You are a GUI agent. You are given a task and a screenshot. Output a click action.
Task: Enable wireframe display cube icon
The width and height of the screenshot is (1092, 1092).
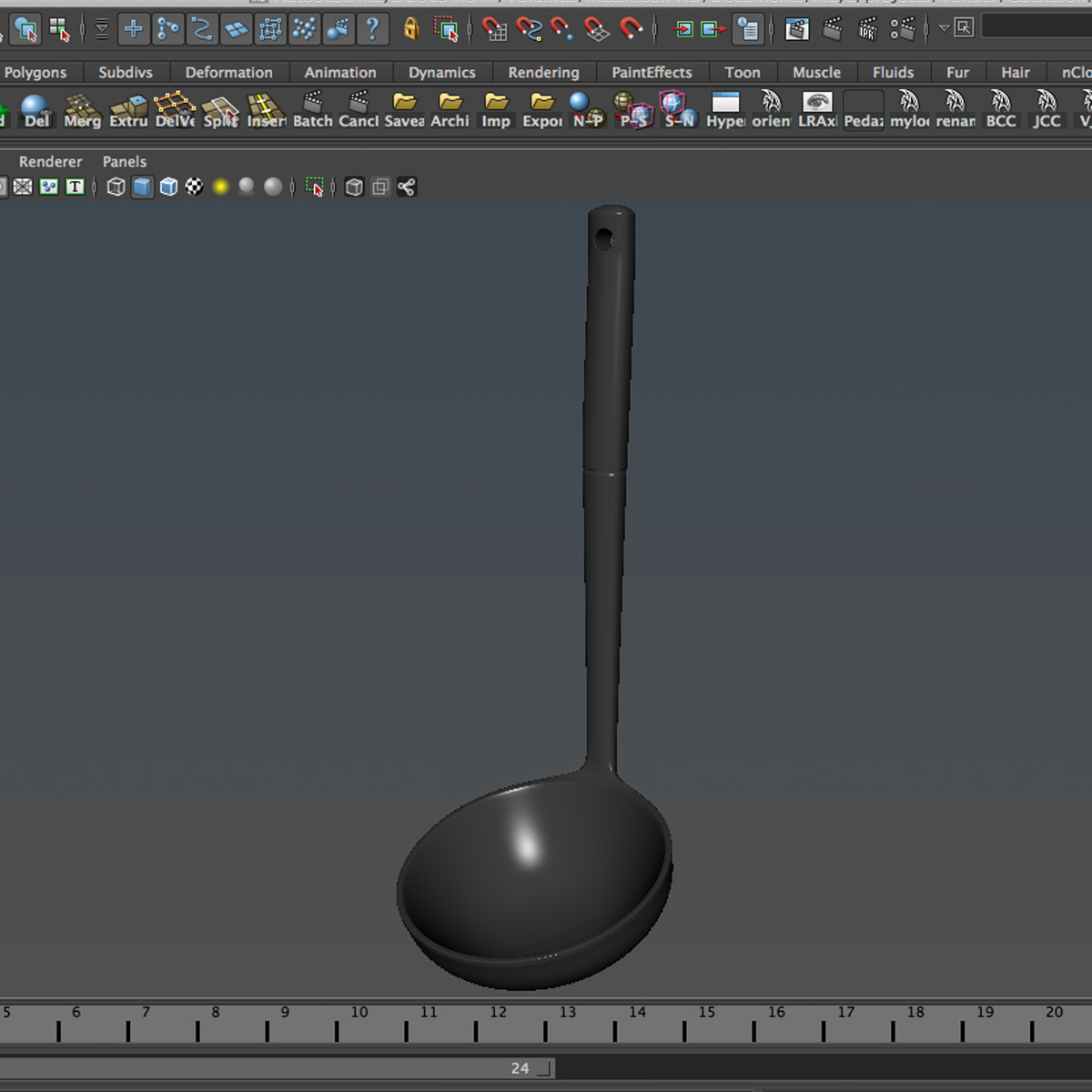pyautogui.click(x=116, y=187)
